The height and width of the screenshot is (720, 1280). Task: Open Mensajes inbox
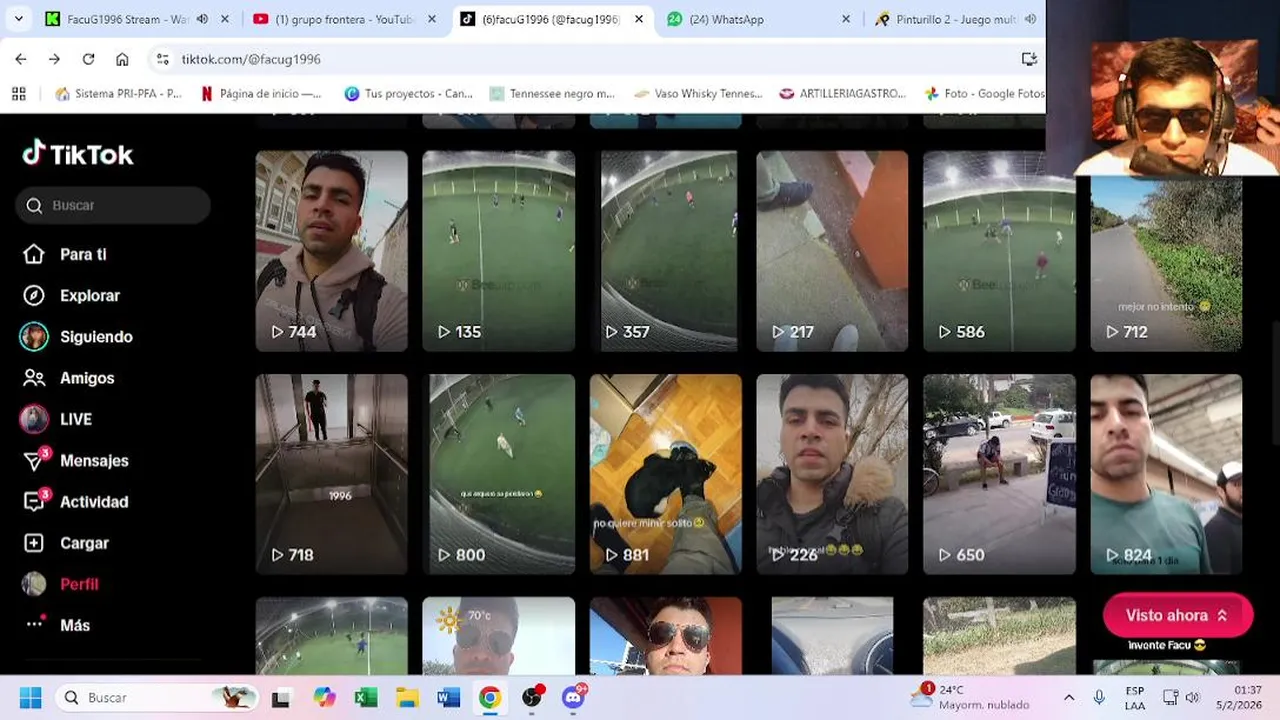pyautogui.click(x=76, y=460)
